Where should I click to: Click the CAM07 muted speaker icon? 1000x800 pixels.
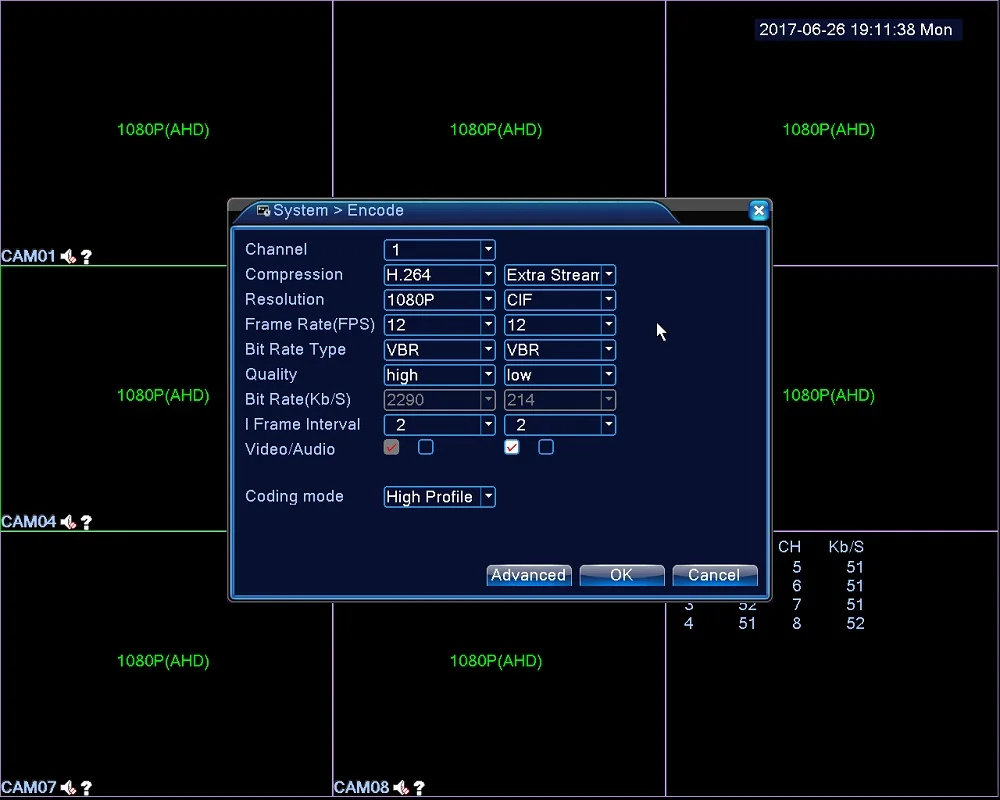(68, 787)
